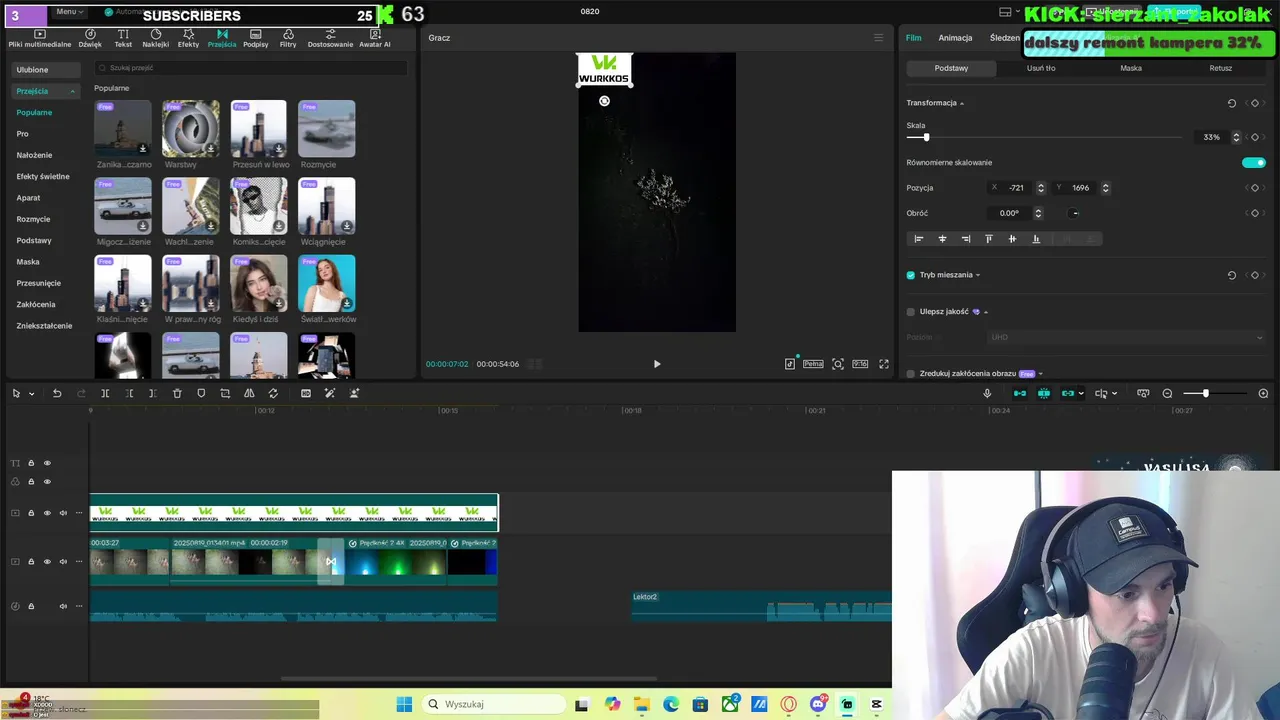Click the timeline zoom slider handle
This screenshot has height=720, width=1280.
click(1205, 393)
